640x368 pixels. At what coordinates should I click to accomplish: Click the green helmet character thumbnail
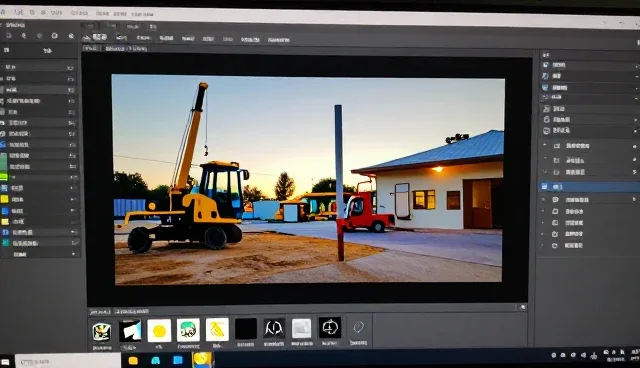coord(188,330)
